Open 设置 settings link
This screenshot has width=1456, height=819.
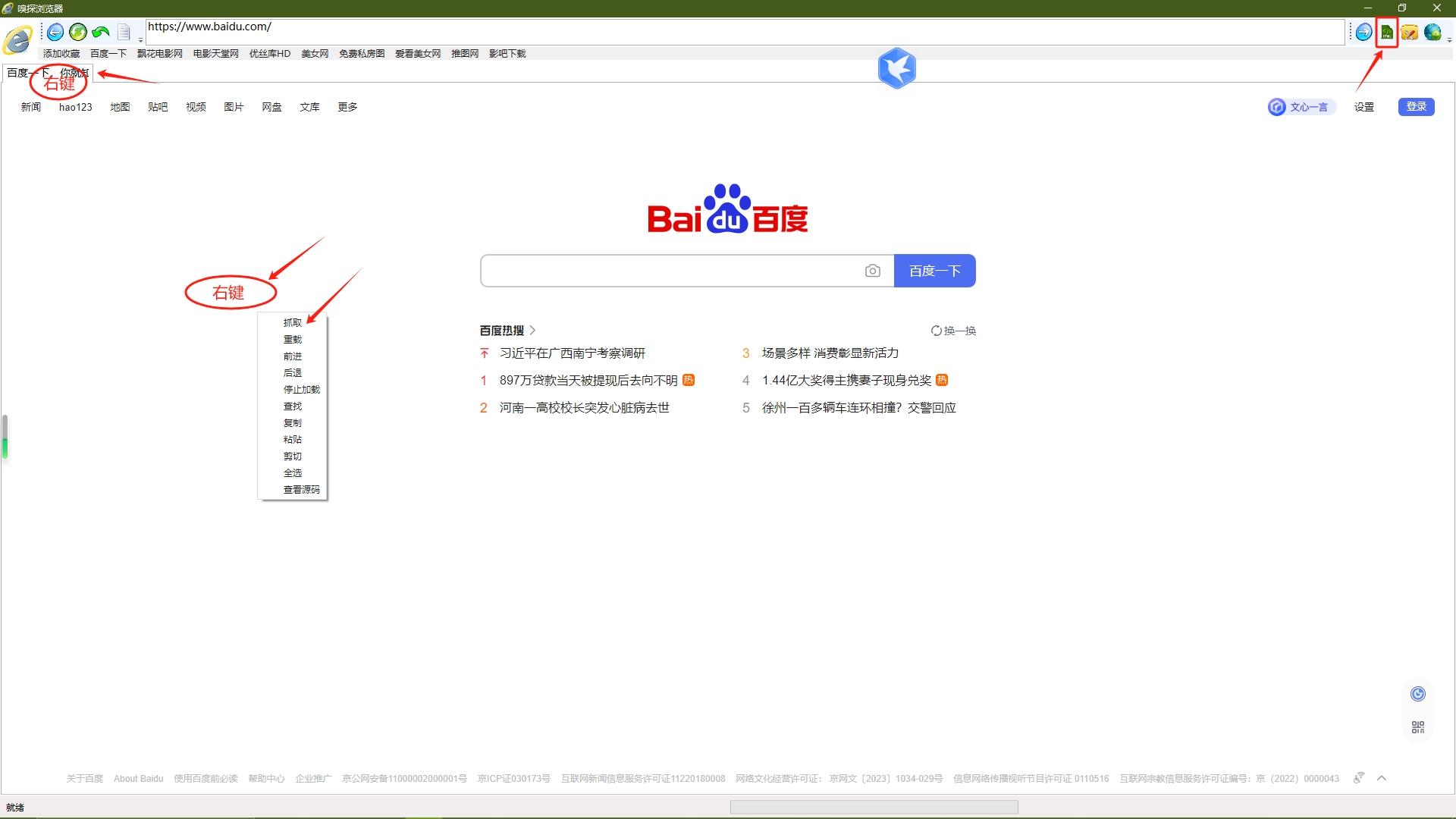[1364, 107]
